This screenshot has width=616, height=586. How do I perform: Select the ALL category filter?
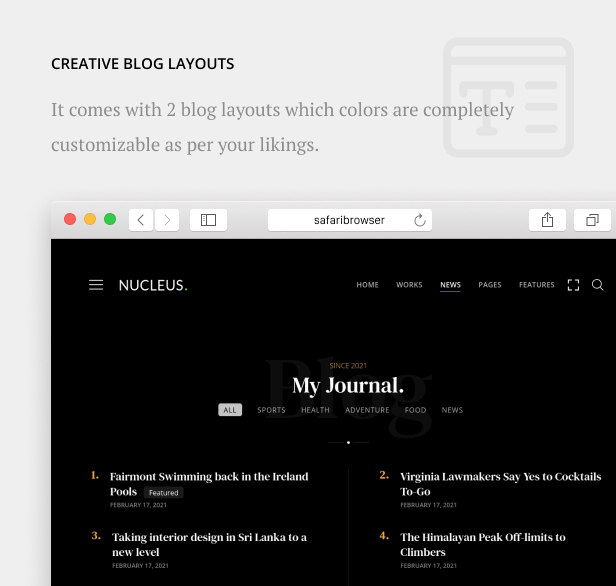click(x=230, y=410)
